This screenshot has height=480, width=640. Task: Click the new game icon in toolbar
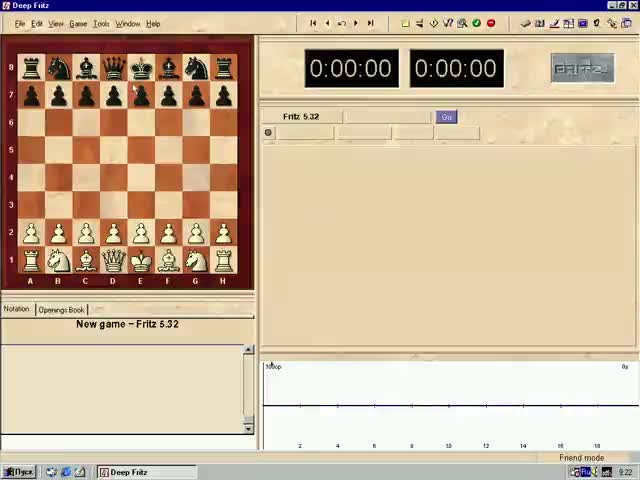tap(405, 23)
